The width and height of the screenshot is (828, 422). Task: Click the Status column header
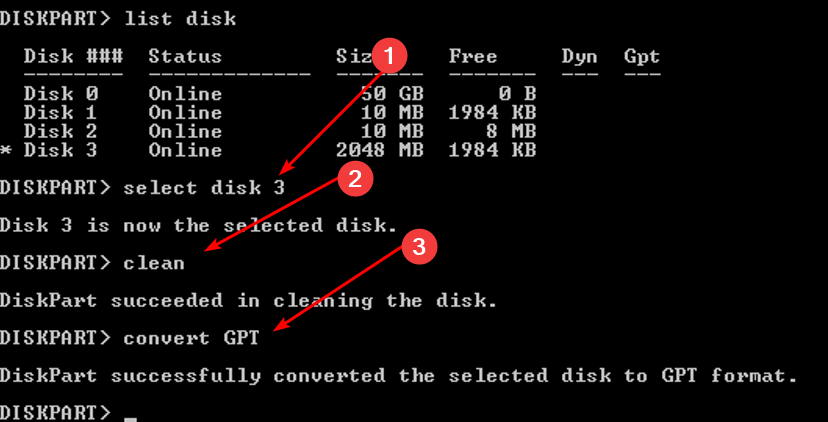(x=185, y=56)
